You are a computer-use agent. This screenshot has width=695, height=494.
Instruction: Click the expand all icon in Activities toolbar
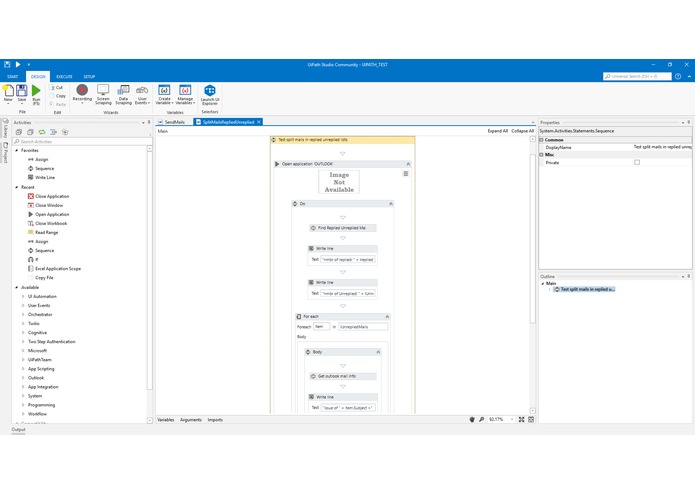(x=19, y=132)
